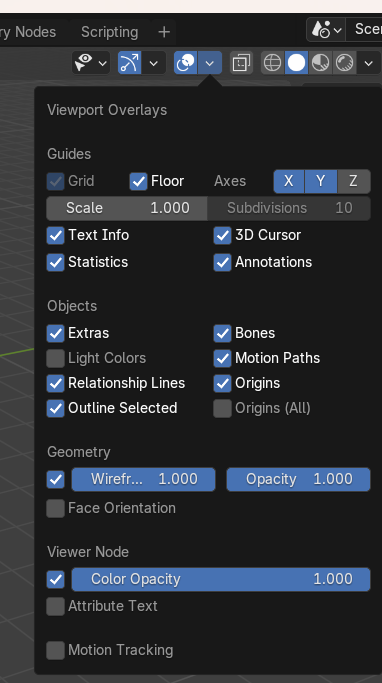Screen dimensions: 382x683
Task: Toggle the Z axis button
Action: coord(354,181)
